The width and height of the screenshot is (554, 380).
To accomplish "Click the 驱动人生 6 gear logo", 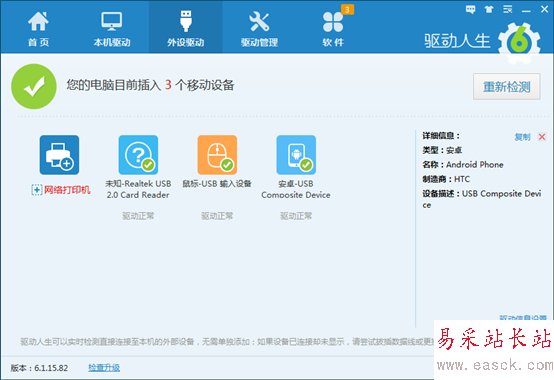I will tap(519, 43).
